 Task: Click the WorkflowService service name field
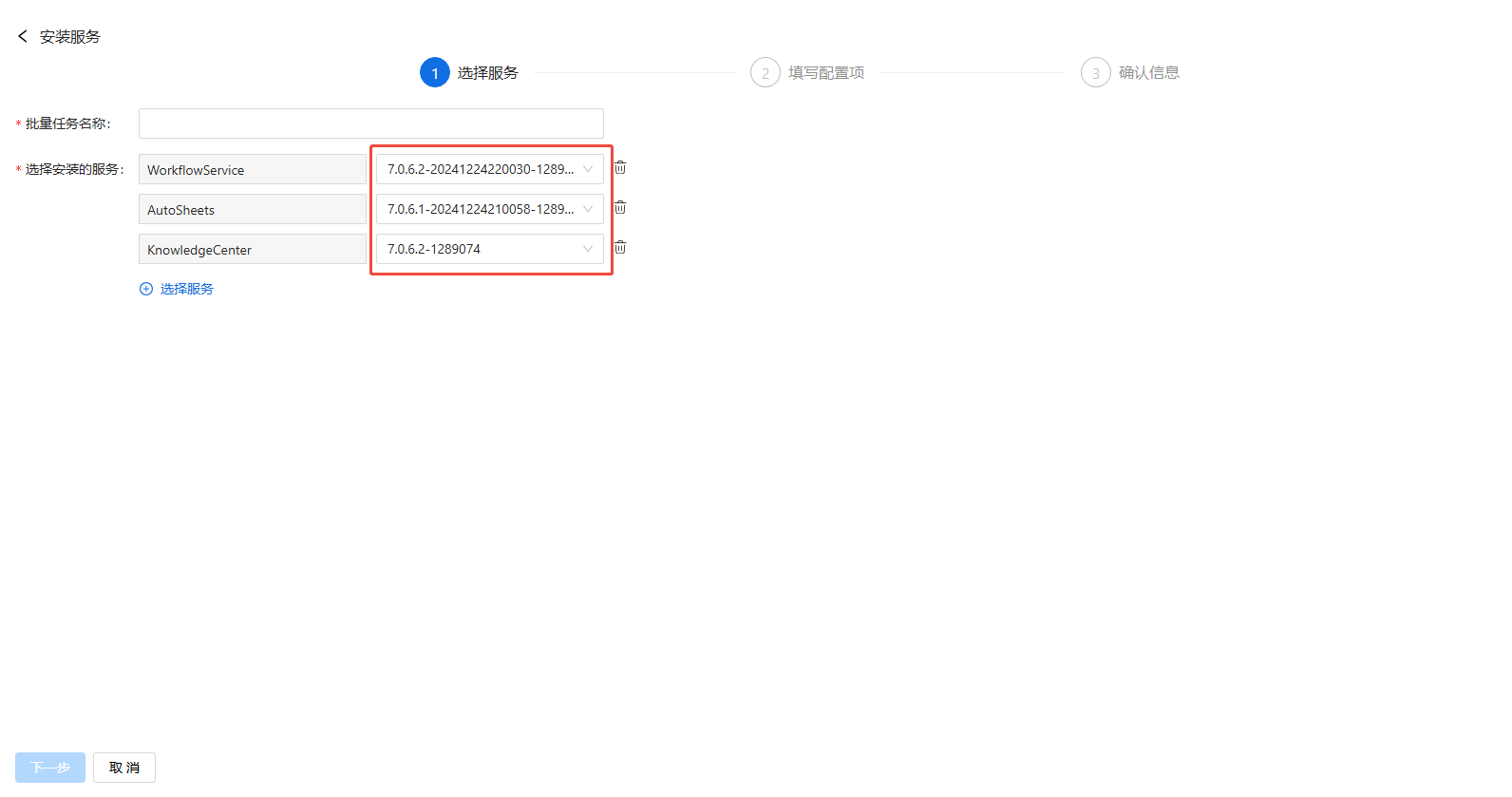(x=253, y=169)
